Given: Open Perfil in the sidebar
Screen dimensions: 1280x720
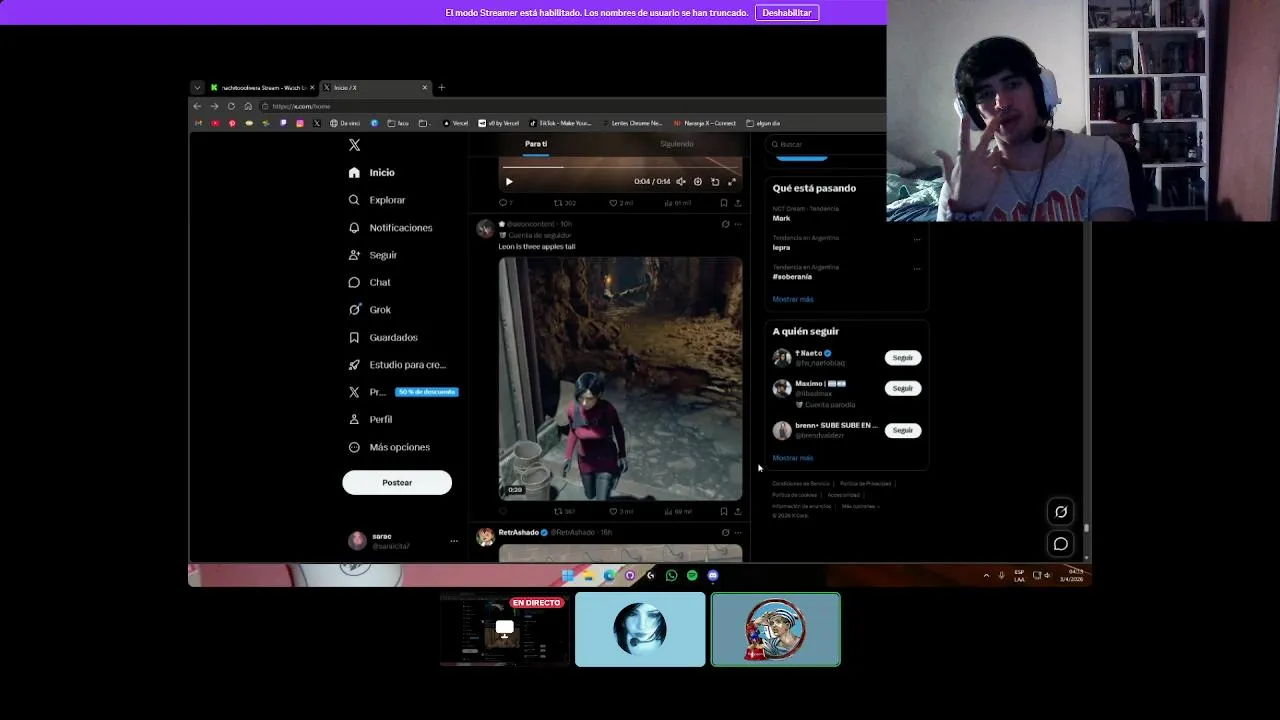Looking at the screenshot, I should click(370, 420).
